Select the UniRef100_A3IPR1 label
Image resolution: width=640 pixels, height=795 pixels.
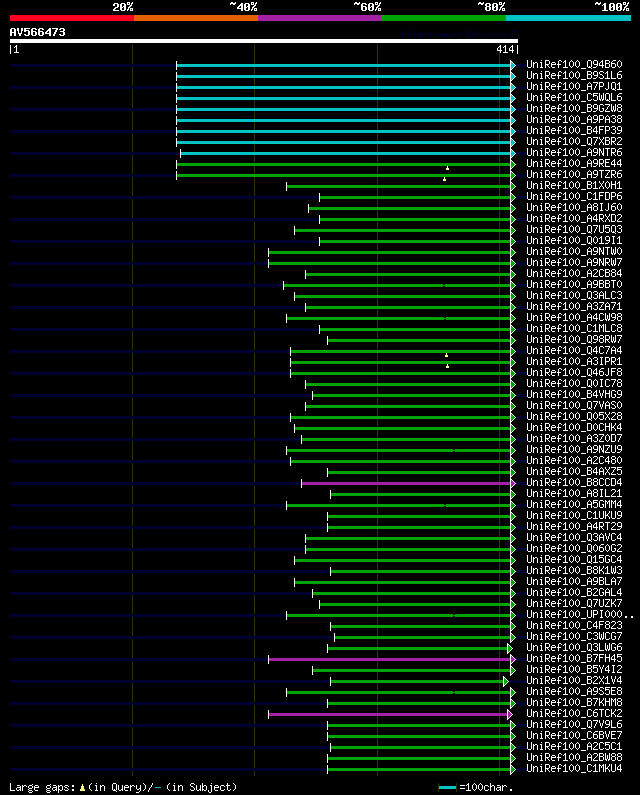[574, 362]
